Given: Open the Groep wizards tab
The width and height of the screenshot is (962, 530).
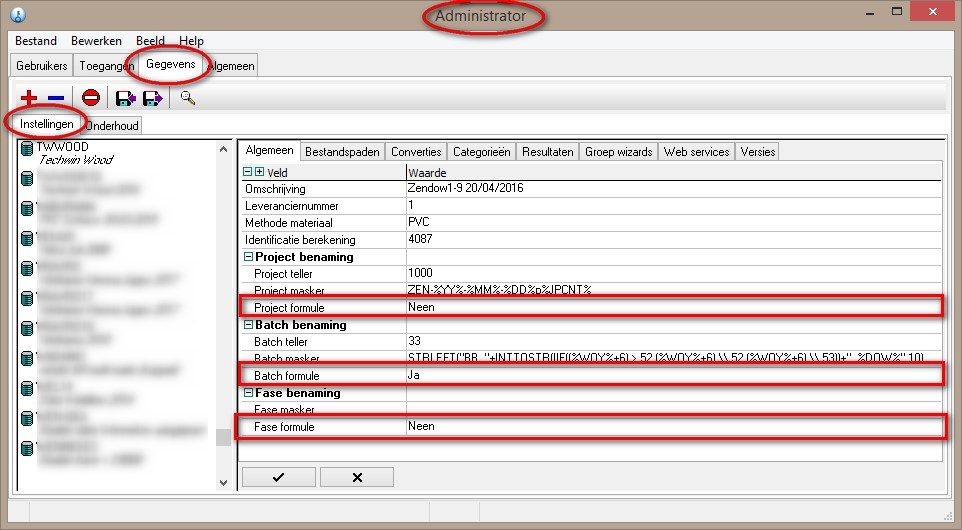Looking at the screenshot, I should click(x=618, y=152).
